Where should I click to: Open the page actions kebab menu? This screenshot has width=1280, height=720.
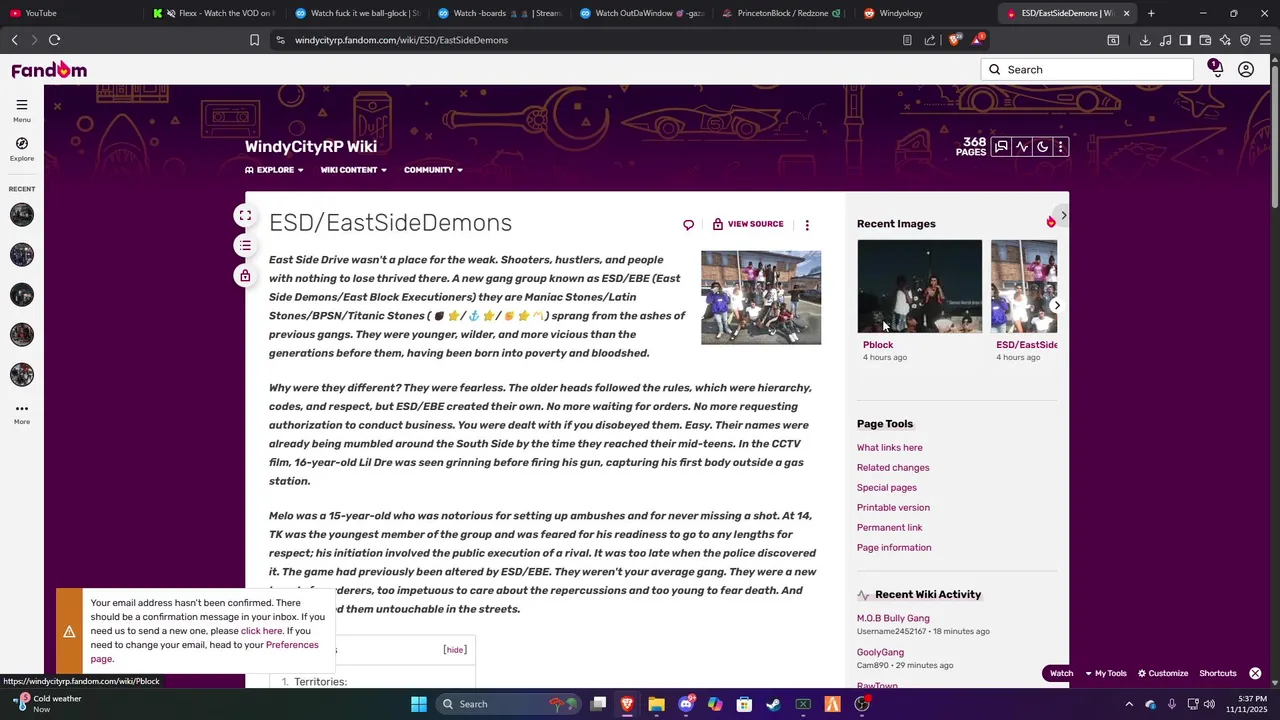click(807, 225)
